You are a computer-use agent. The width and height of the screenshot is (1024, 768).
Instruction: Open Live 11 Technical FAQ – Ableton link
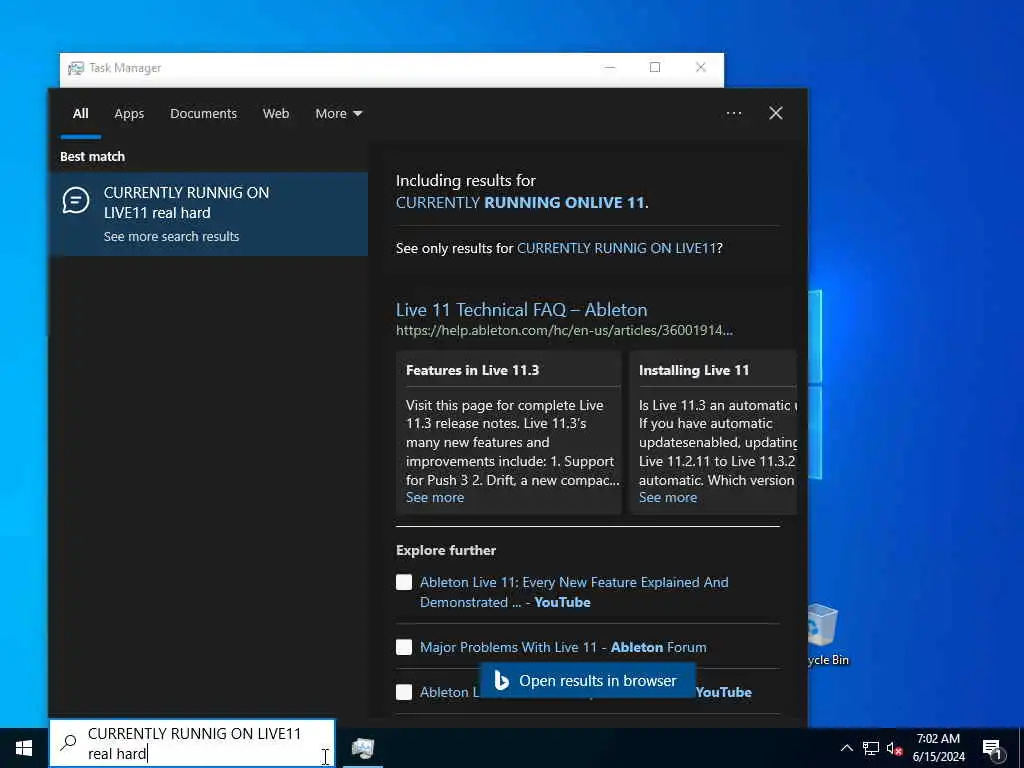[x=521, y=310]
